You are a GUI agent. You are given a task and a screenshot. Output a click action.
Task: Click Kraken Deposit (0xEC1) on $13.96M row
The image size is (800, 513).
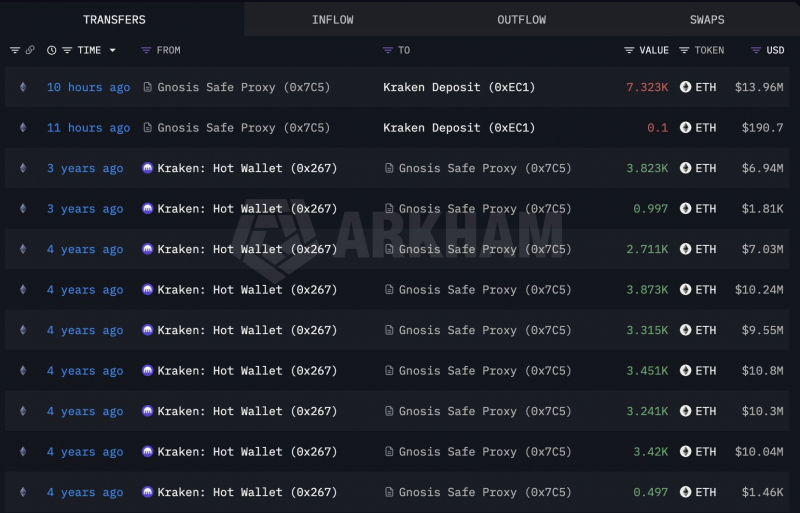click(x=459, y=87)
